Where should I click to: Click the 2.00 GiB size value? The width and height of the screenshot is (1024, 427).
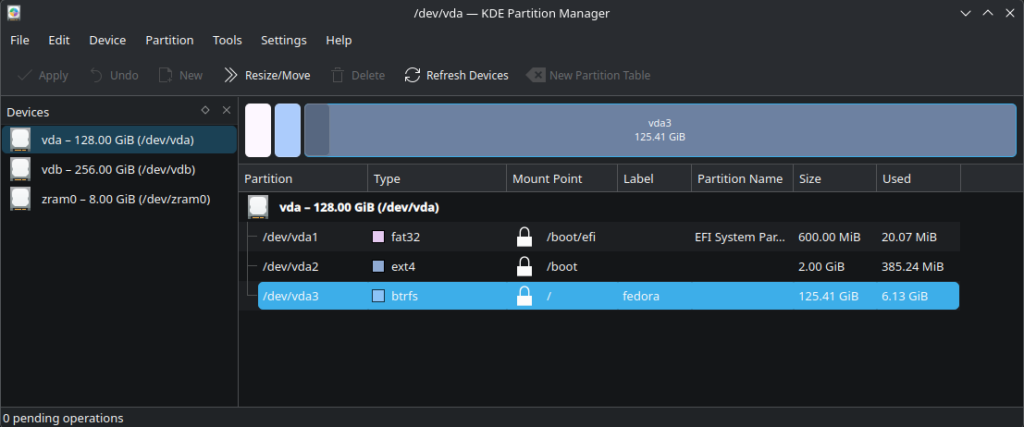click(822, 266)
